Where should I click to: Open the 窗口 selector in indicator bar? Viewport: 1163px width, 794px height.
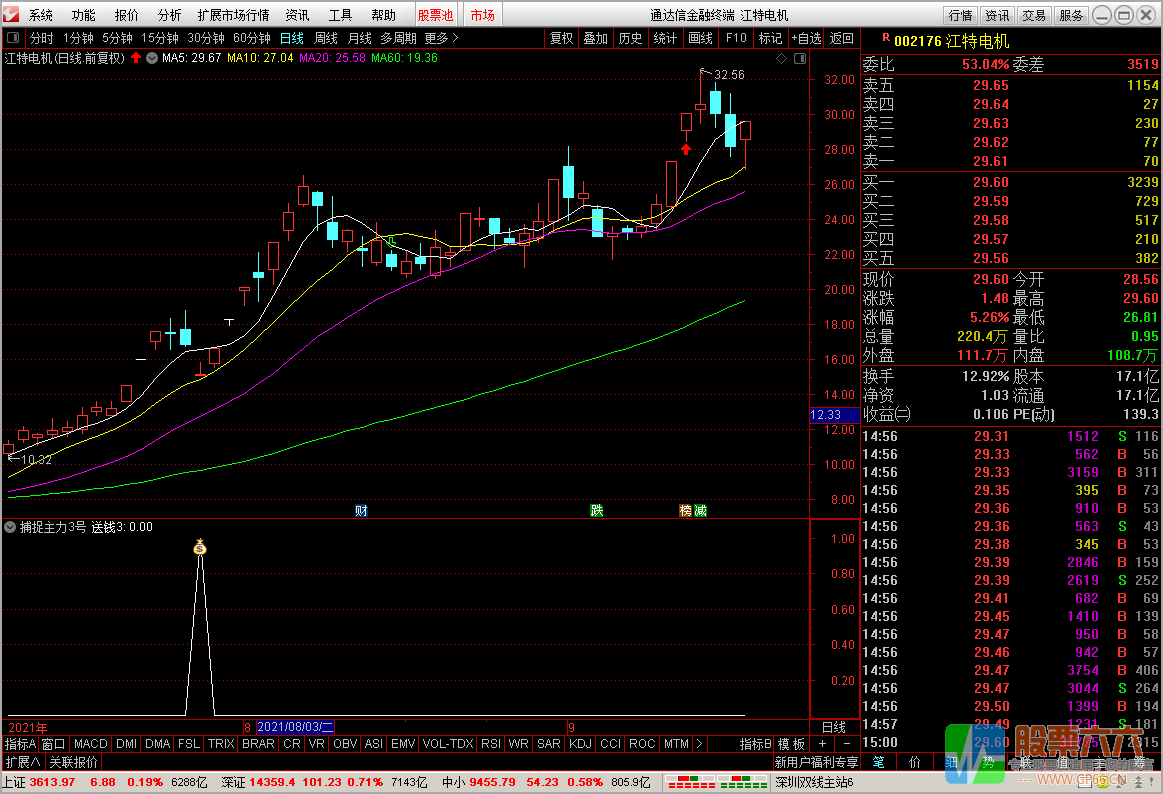53,744
